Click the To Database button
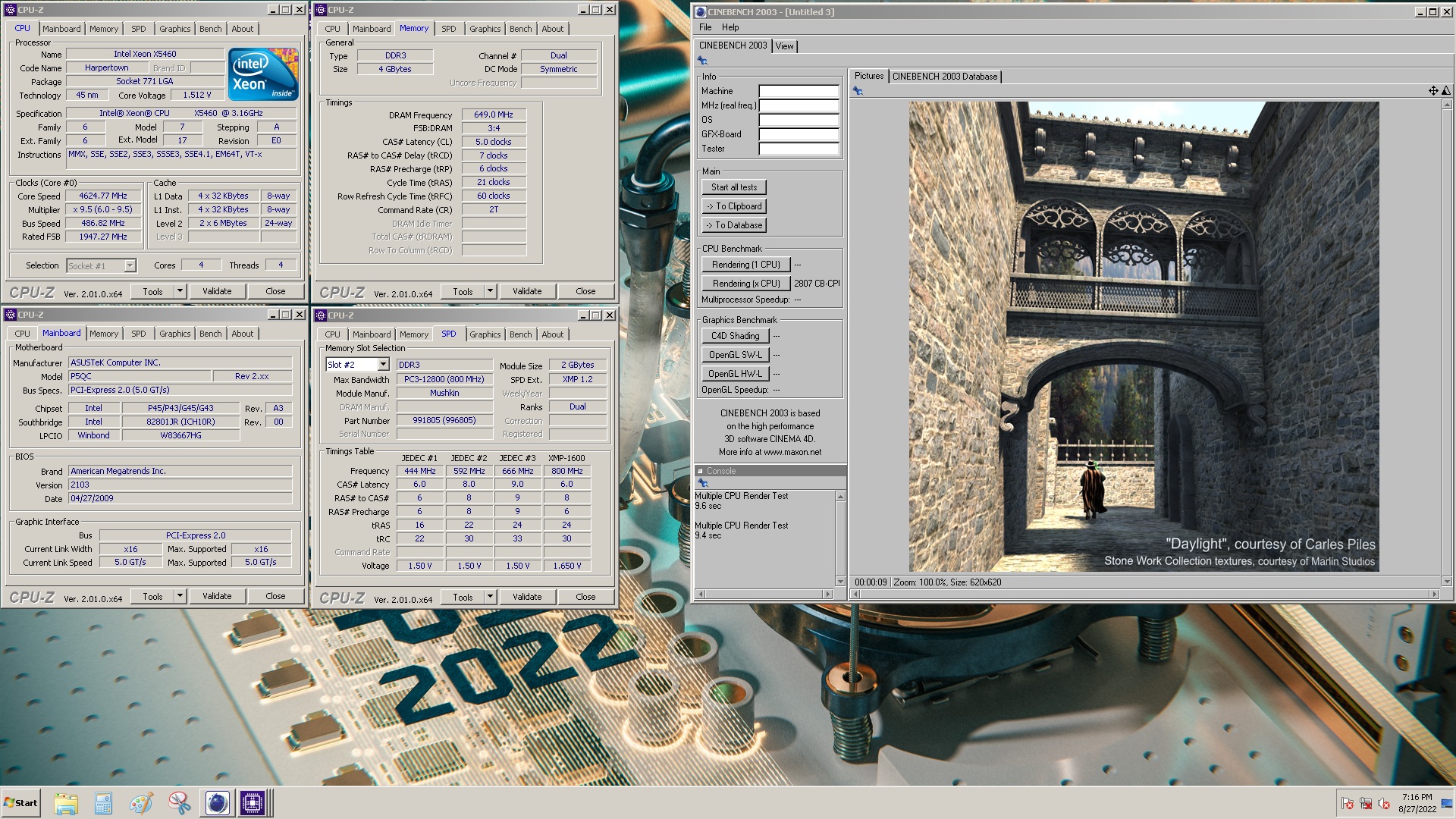Screen dimensions: 1456x819 point(734,225)
